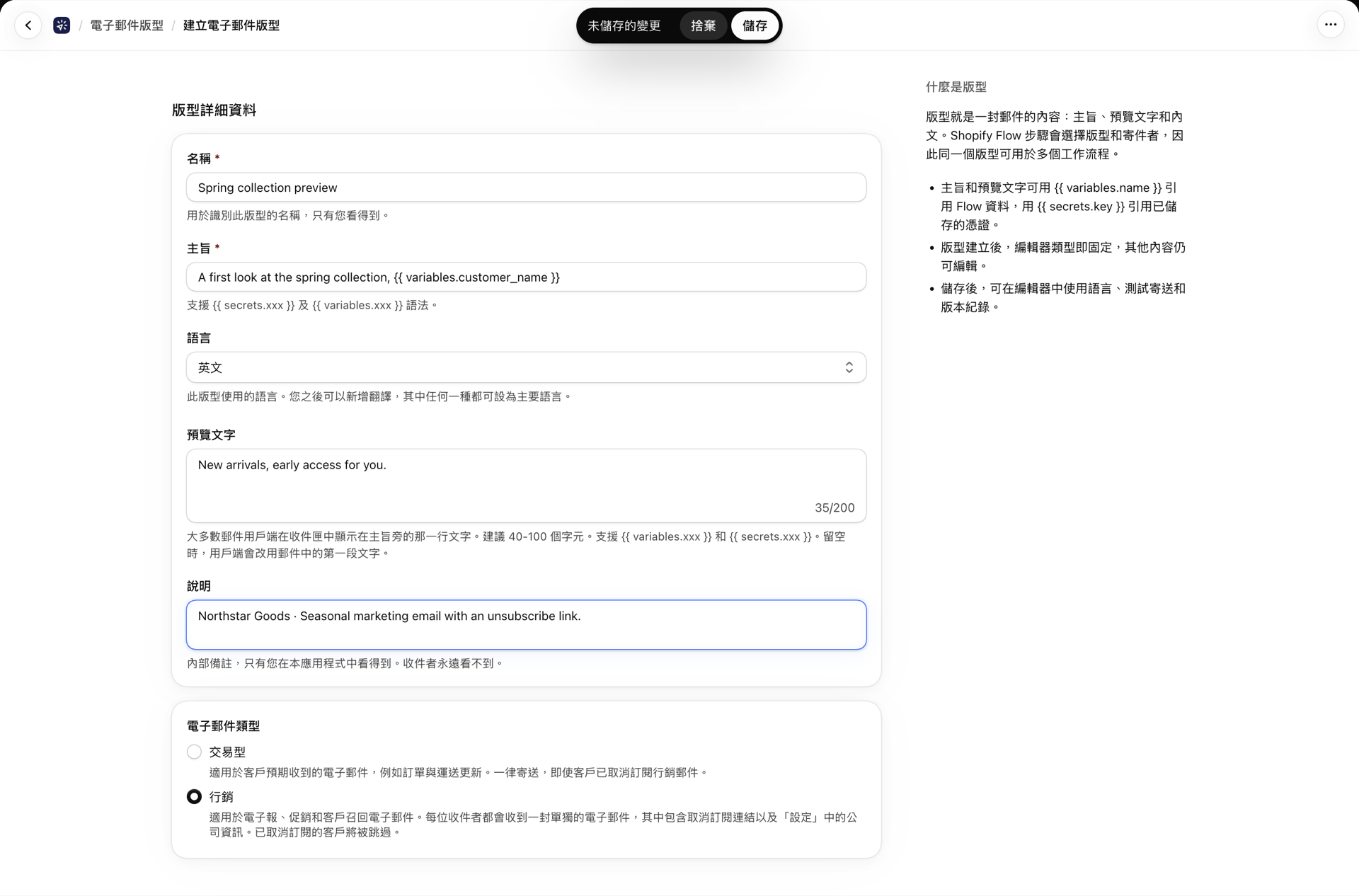The image size is (1359, 896).
Task: Open the three-dot more options menu
Action: coord(1331,25)
